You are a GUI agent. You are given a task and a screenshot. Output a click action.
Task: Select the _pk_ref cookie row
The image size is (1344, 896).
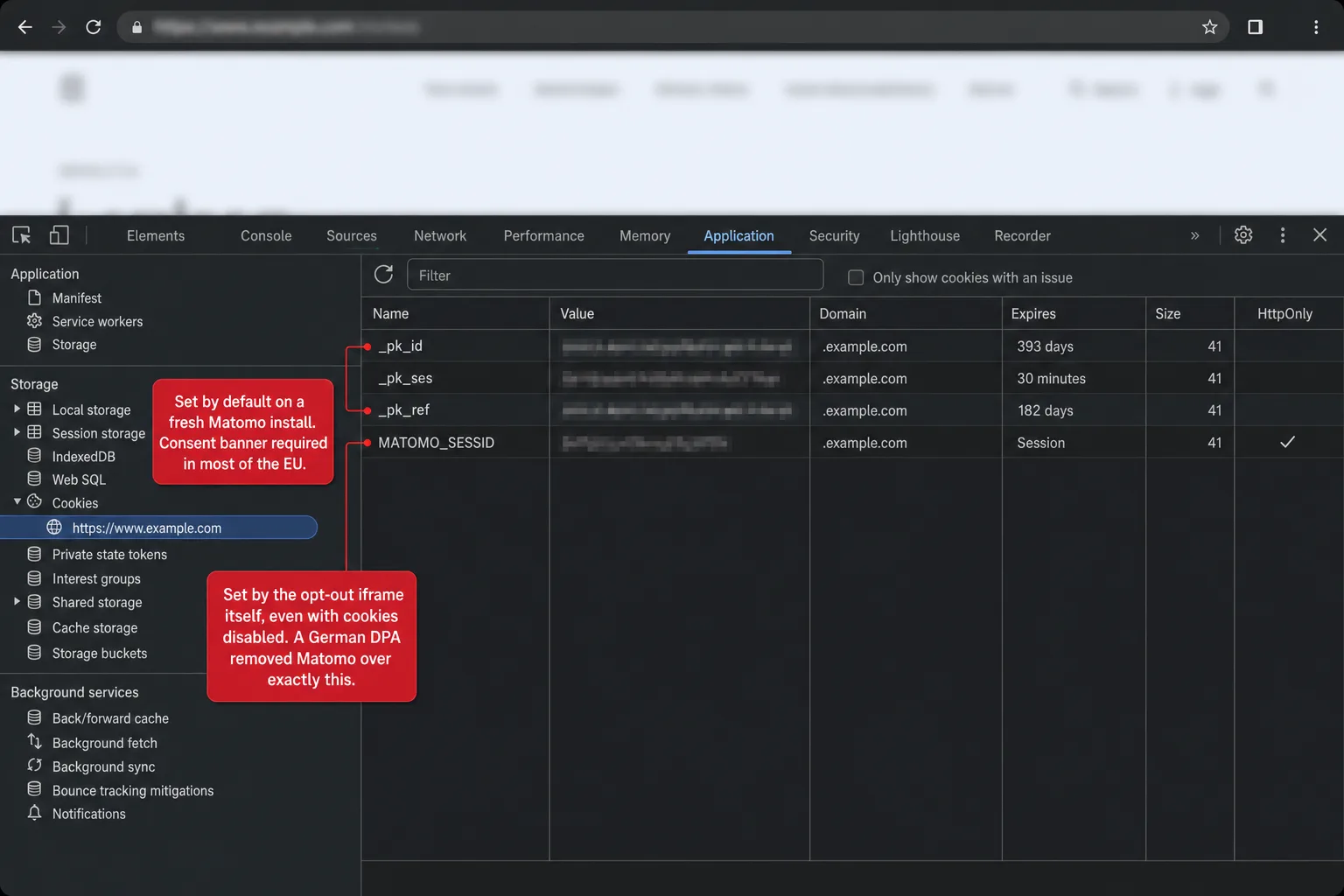852,409
